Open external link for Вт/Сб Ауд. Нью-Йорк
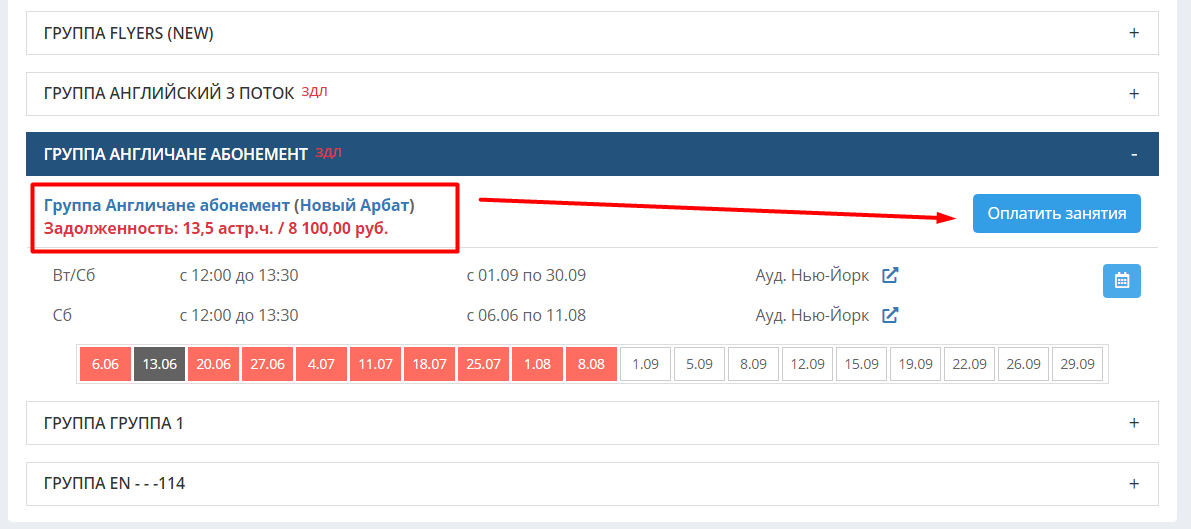 point(890,275)
